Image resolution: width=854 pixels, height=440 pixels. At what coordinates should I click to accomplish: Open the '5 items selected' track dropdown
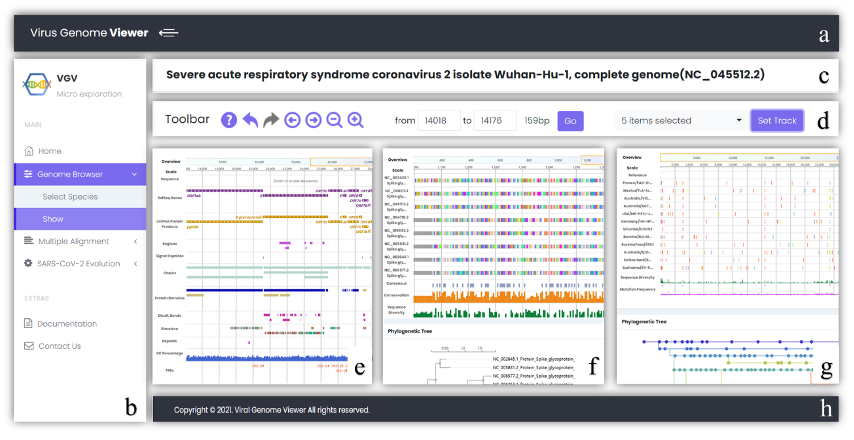click(x=681, y=120)
